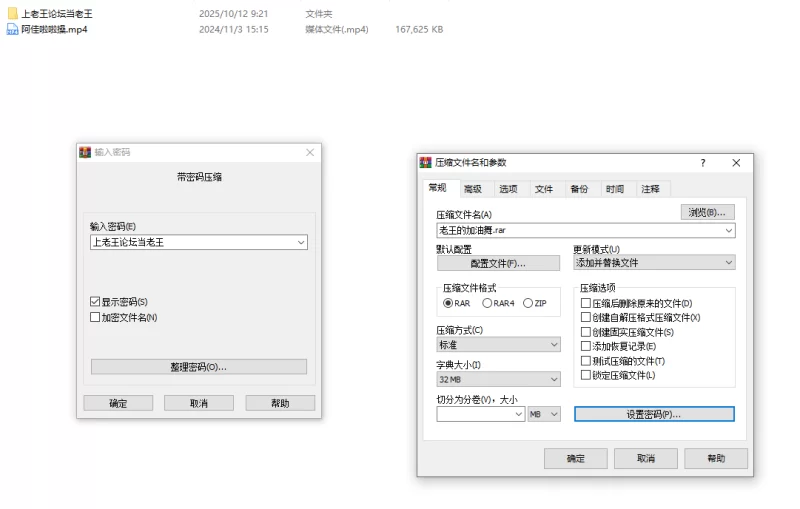The width and height of the screenshot is (800, 509).
Task: Select the 上老王论坛当老王 folder icon
Action: 12,13
